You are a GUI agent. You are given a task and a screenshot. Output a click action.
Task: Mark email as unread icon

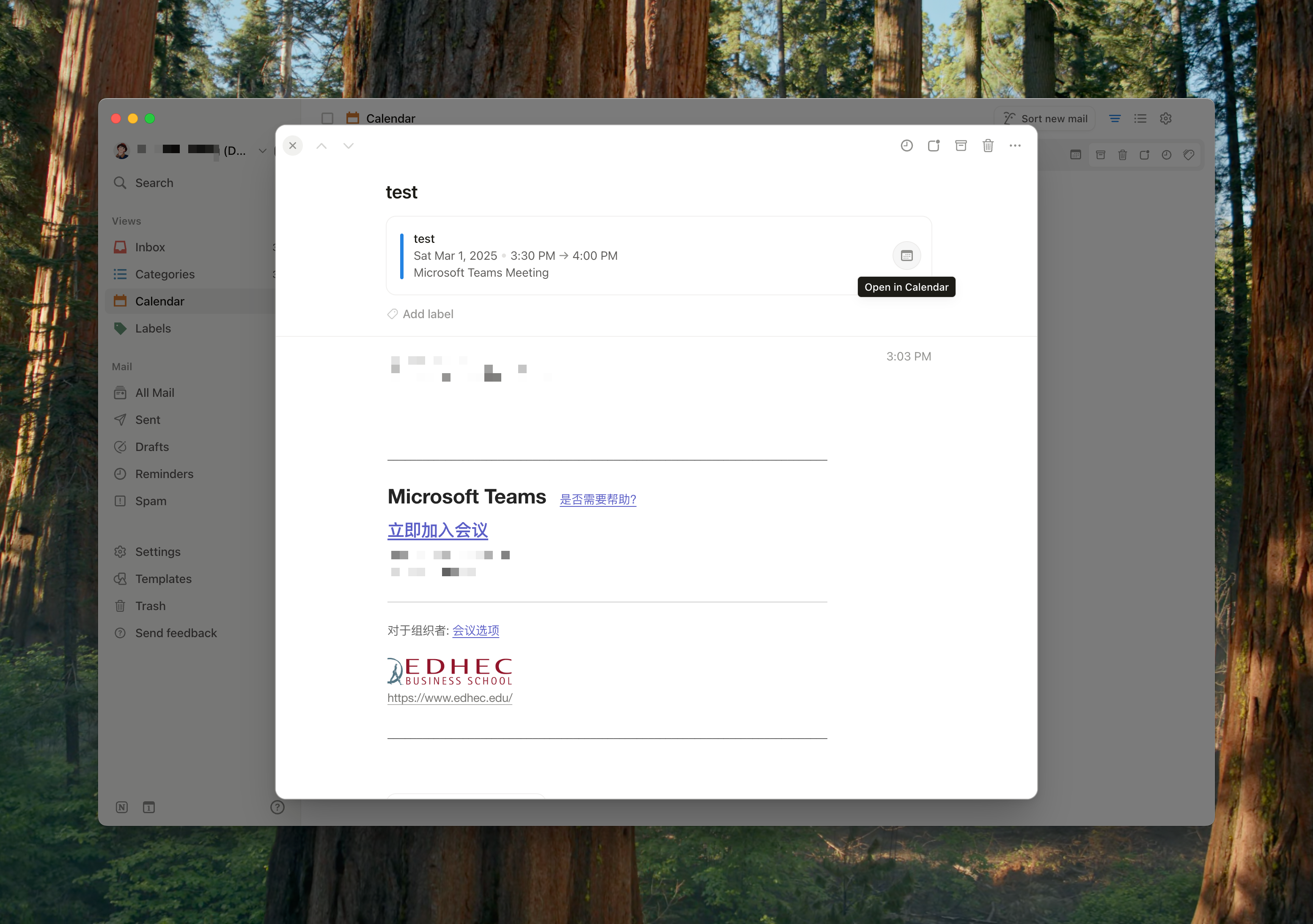933,146
